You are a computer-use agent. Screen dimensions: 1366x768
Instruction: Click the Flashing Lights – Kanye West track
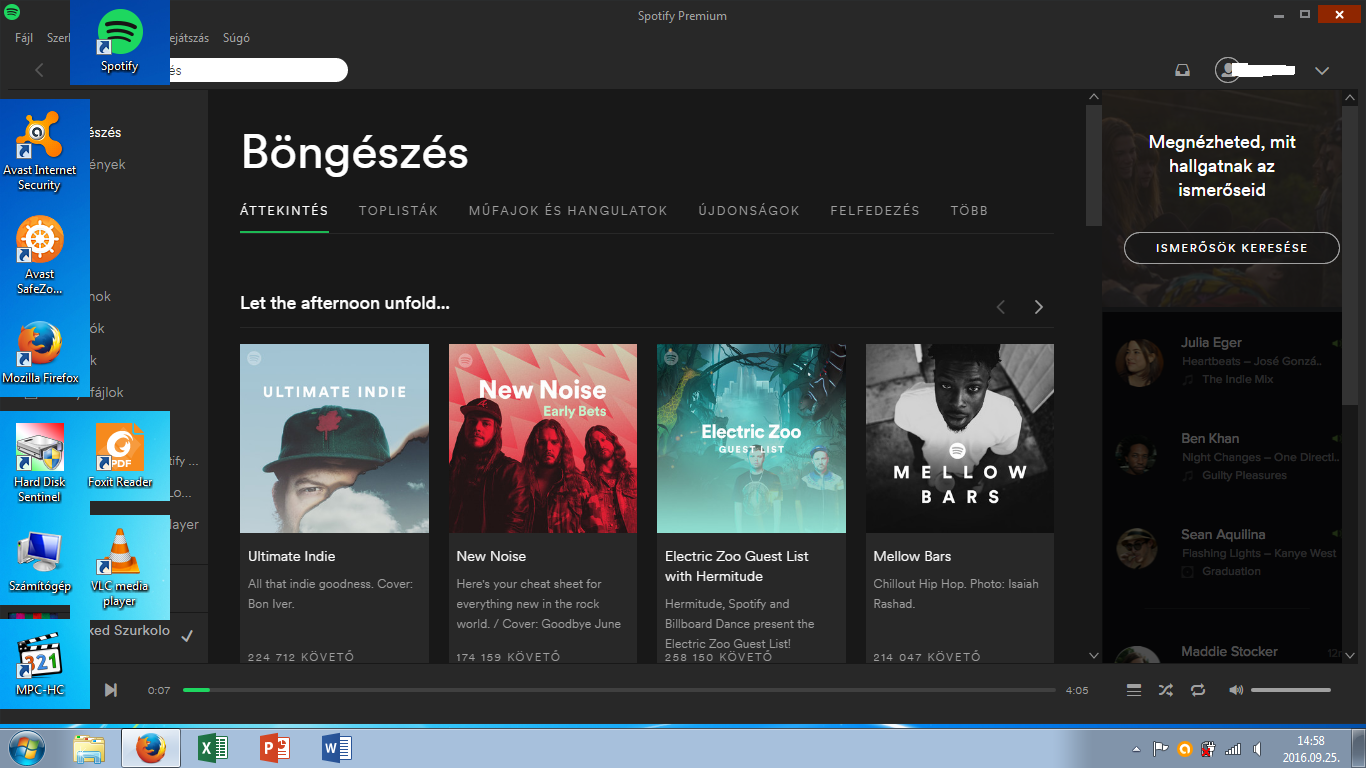pyautogui.click(x=1259, y=553)
